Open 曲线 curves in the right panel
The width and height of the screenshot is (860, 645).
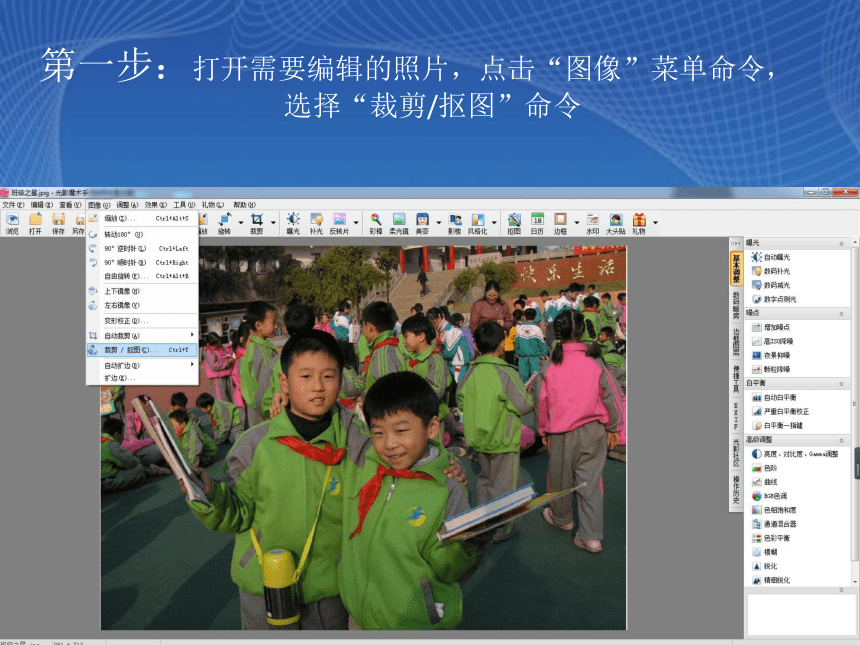tap(765, 482)
